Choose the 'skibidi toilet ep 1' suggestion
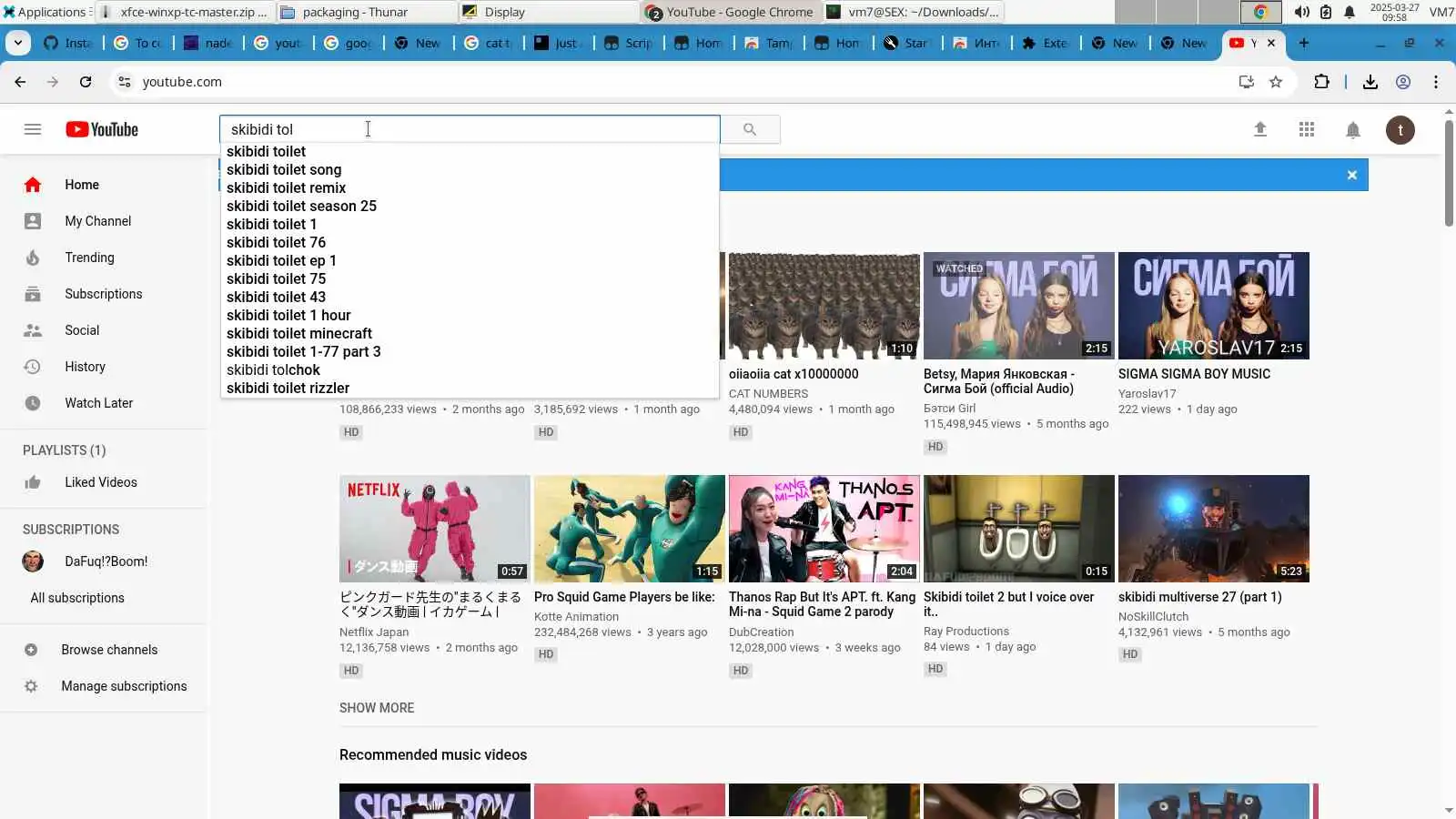The width and height of the screenshot is (1456, 819). [x=470, y=260]
